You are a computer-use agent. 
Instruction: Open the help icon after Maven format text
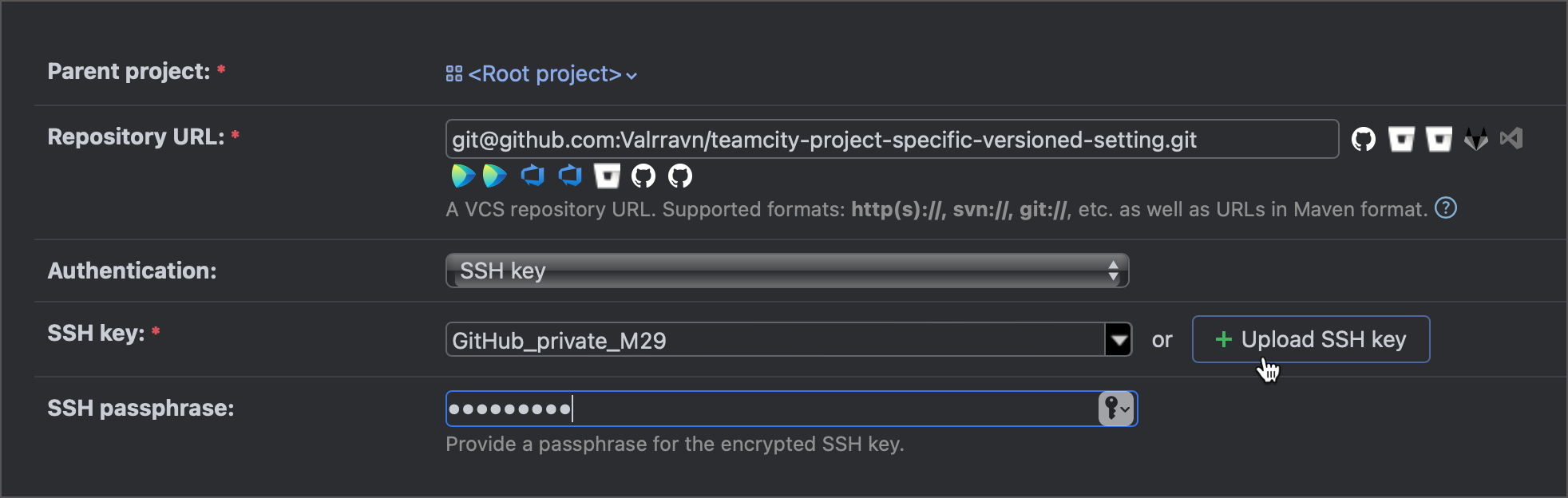point(1446,208)
